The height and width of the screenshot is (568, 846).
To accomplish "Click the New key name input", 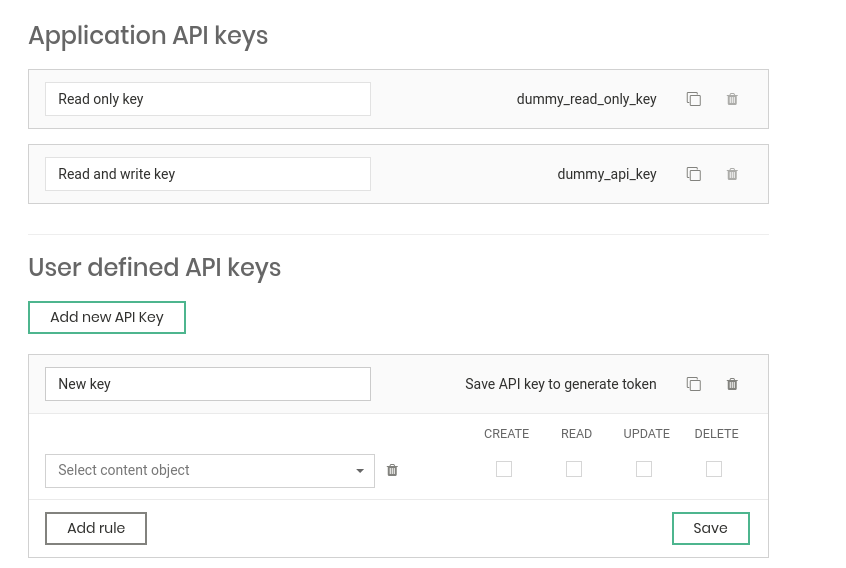I will [x=208, y=384].
